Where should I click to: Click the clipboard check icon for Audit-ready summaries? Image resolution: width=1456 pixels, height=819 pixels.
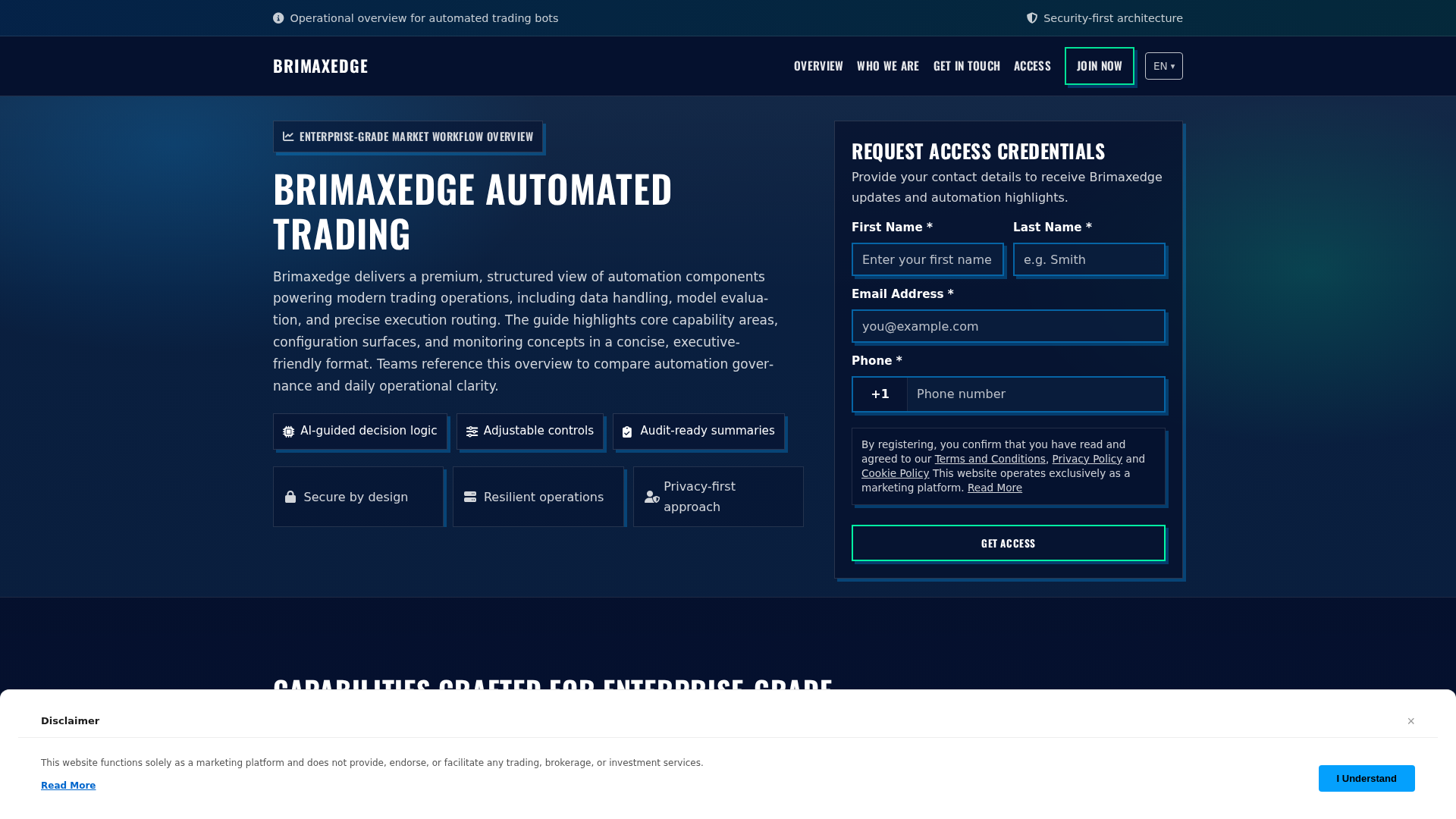627,431
